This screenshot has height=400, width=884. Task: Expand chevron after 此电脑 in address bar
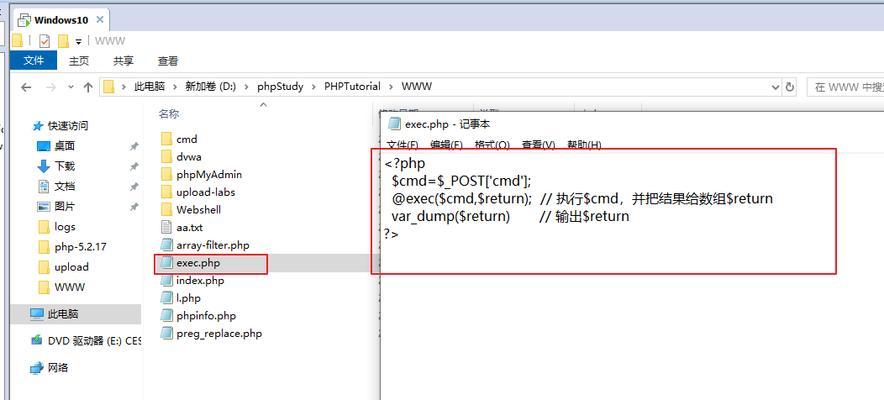[174, 87]
